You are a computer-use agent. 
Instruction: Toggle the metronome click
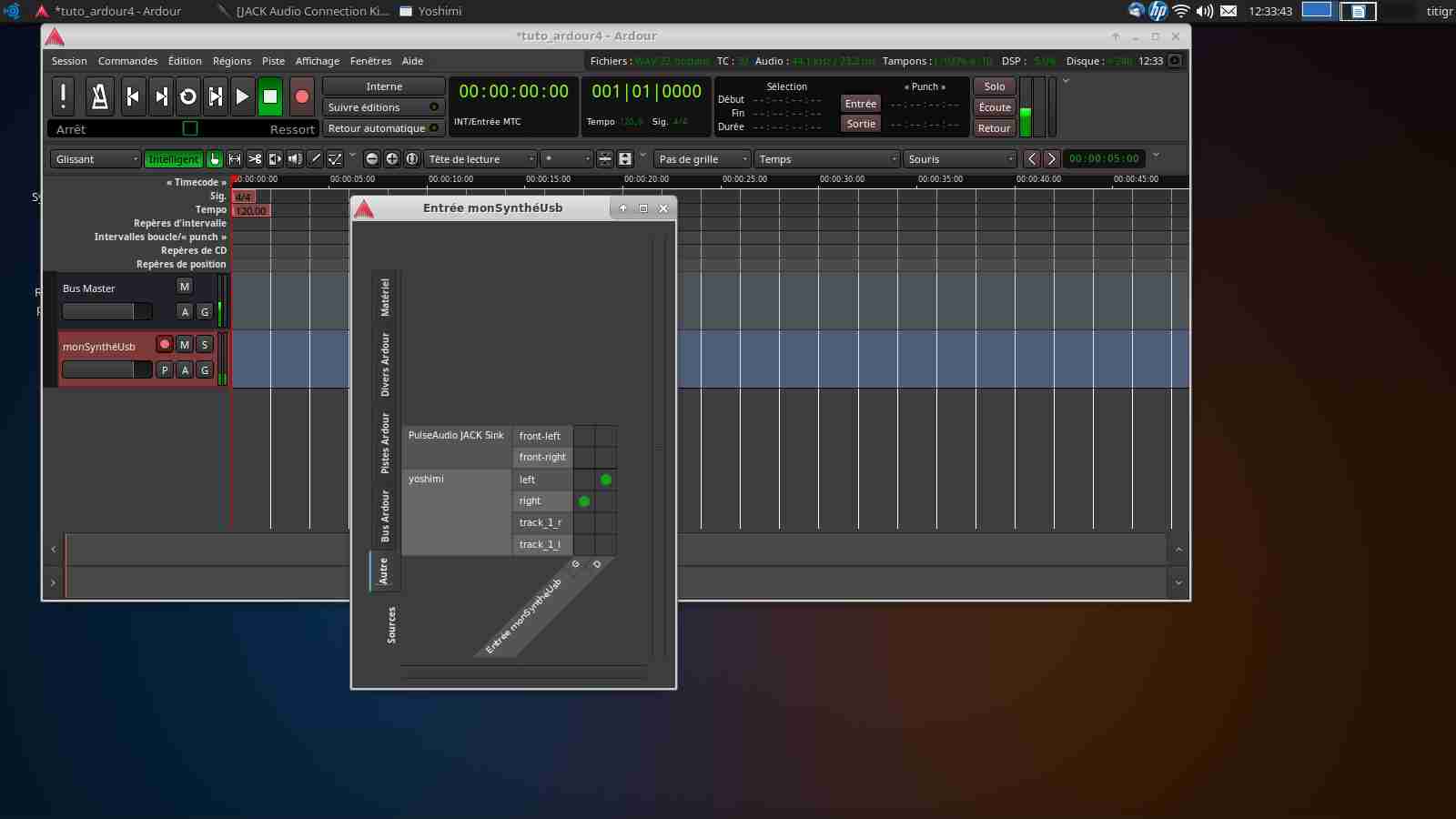(100, 96)
